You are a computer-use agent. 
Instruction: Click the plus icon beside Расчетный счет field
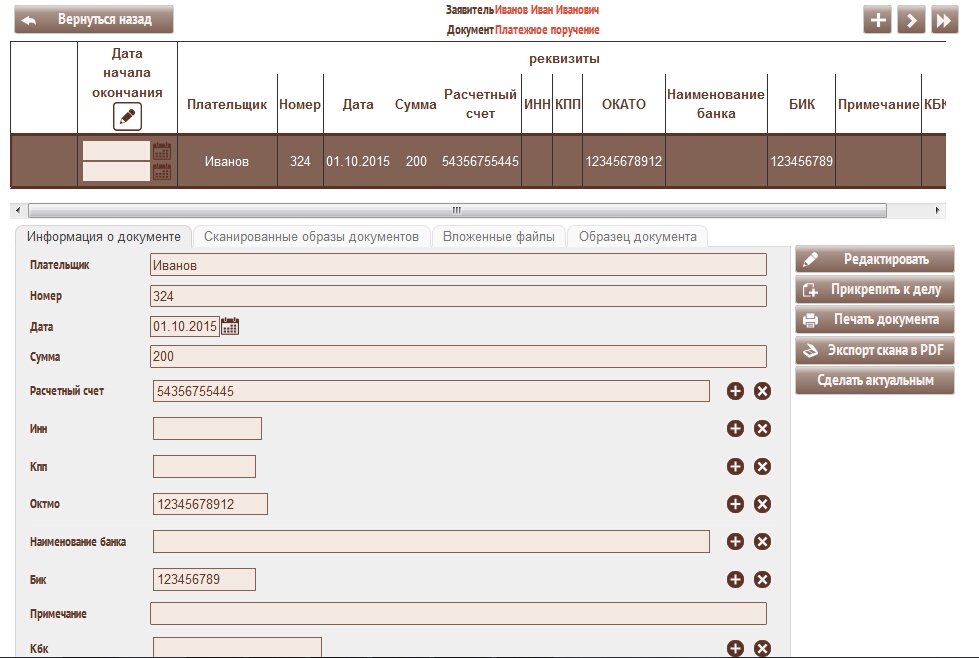point(735,391)
